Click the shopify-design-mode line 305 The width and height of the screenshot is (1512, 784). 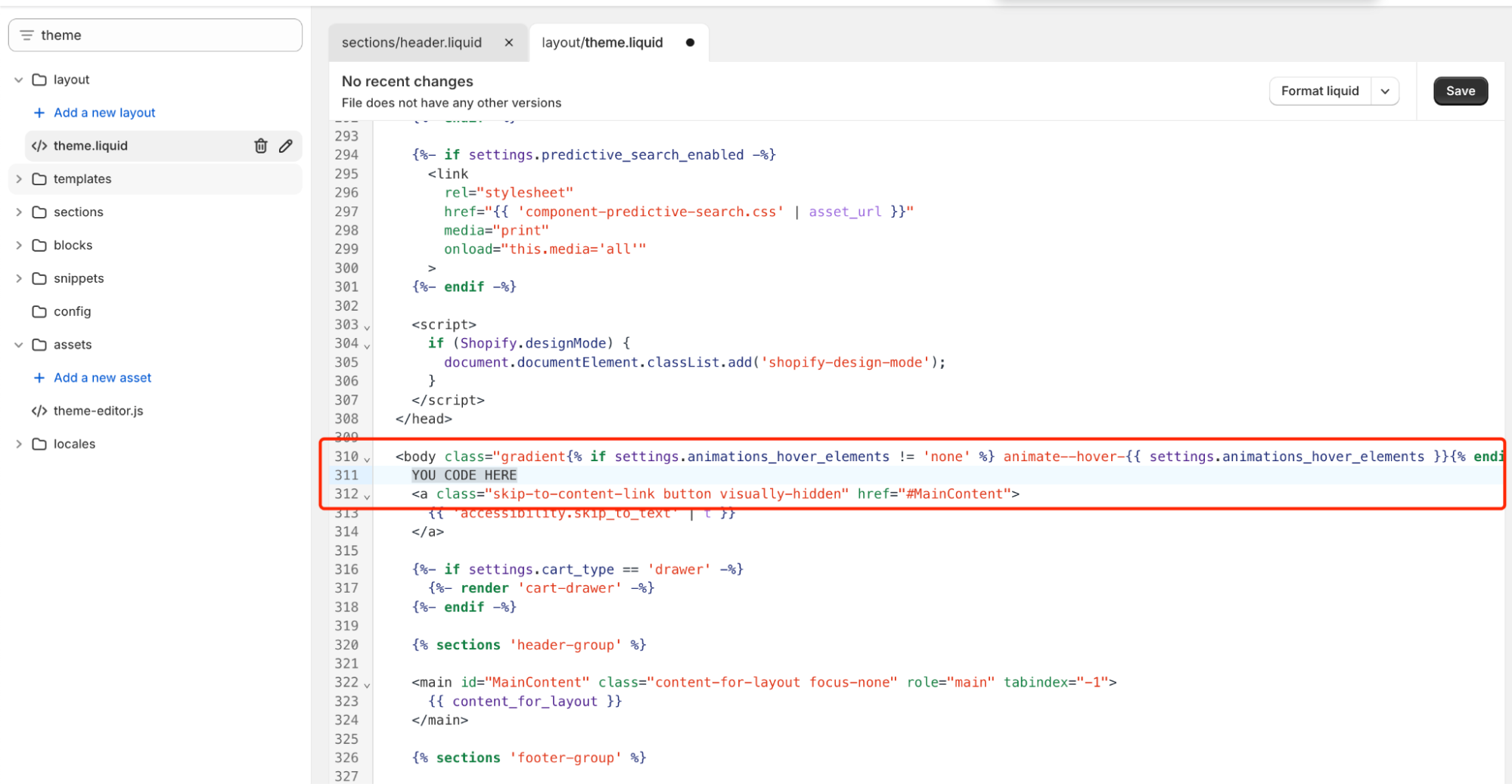pos(694,362)
